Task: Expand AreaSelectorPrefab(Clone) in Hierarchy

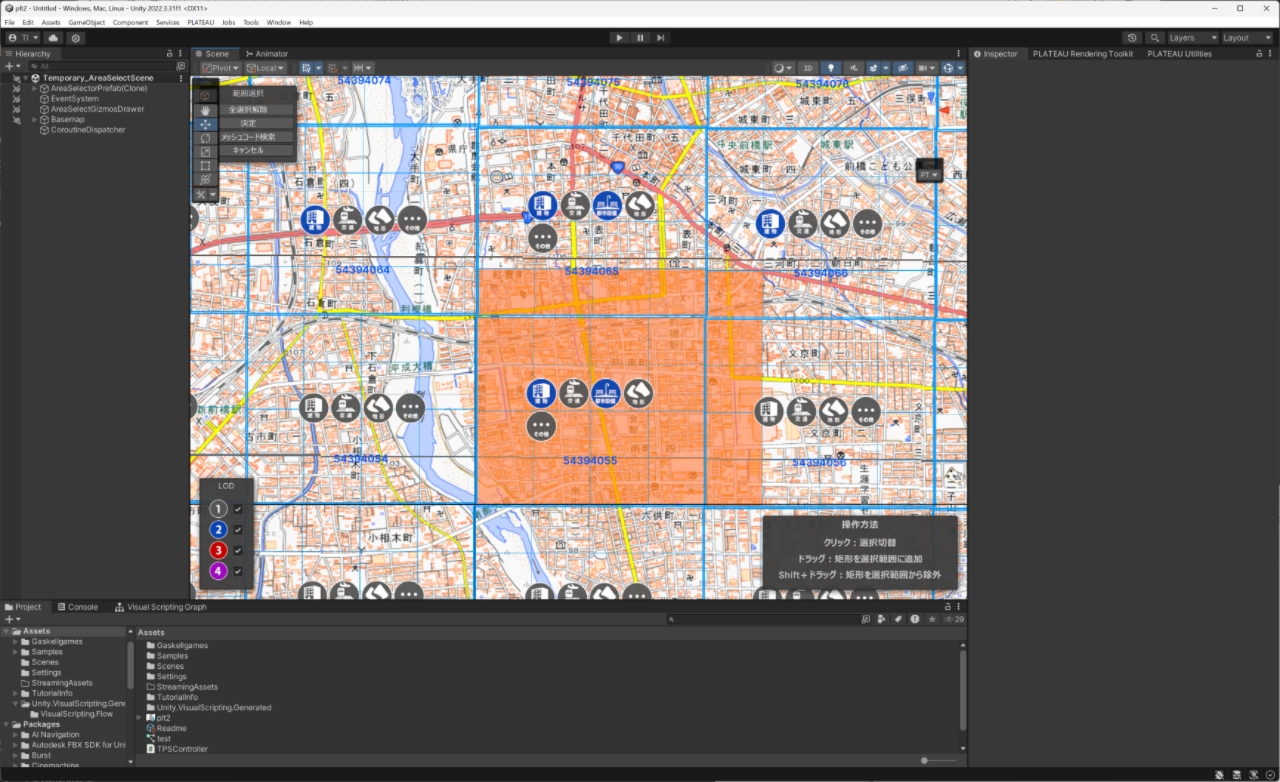Action: (35, 88)
